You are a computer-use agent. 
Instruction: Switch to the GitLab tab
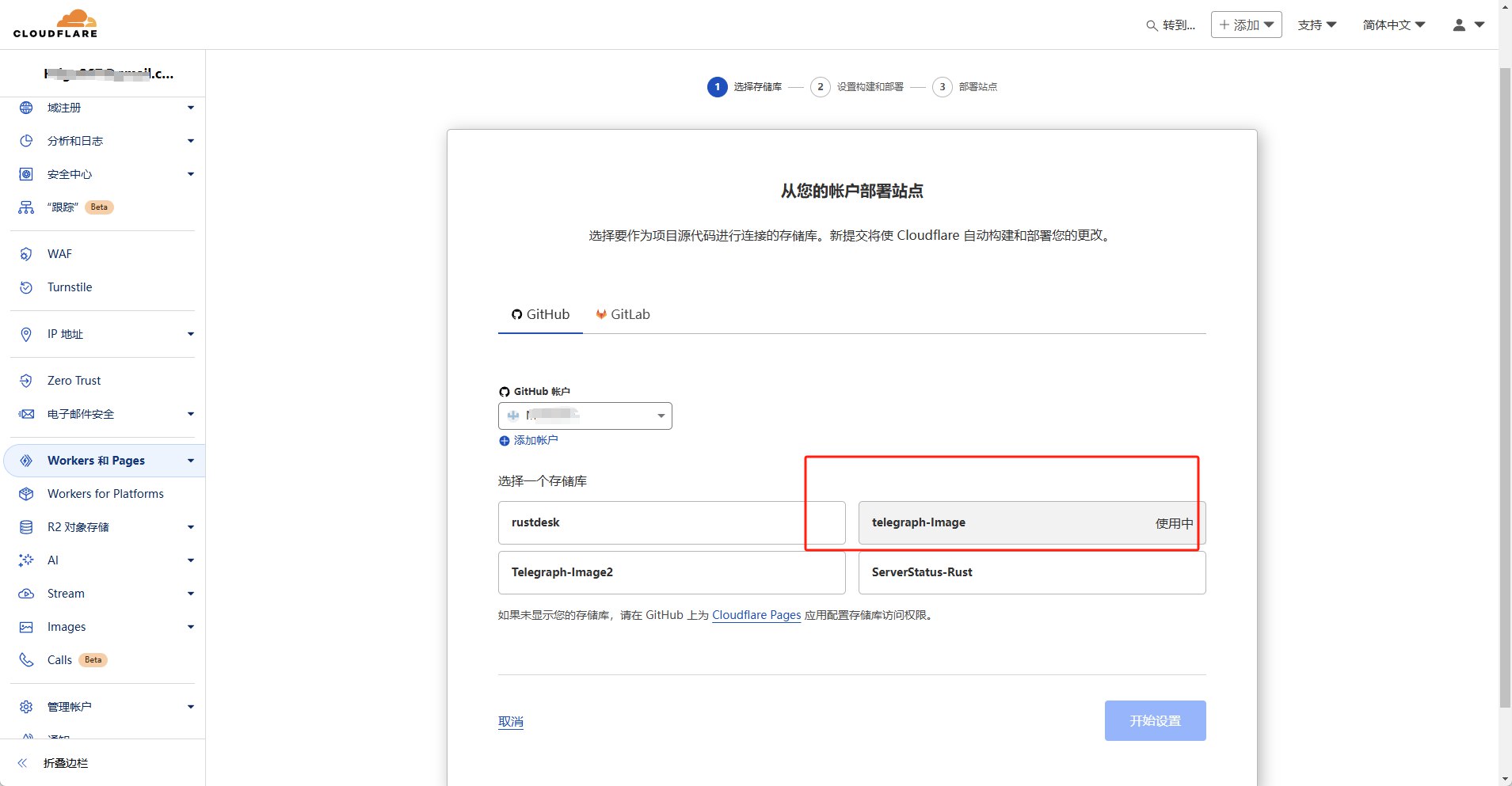pos(623,314)
